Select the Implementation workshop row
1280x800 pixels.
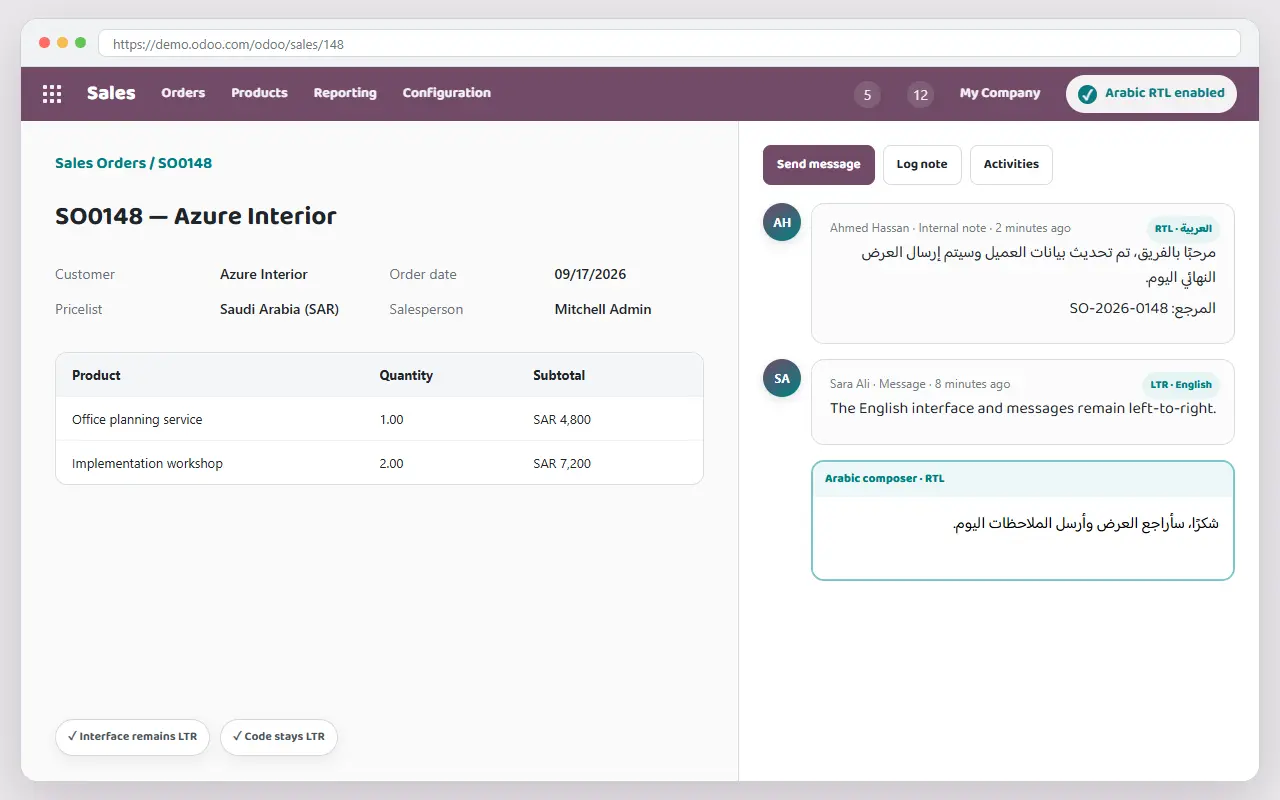tap(379, 464)
